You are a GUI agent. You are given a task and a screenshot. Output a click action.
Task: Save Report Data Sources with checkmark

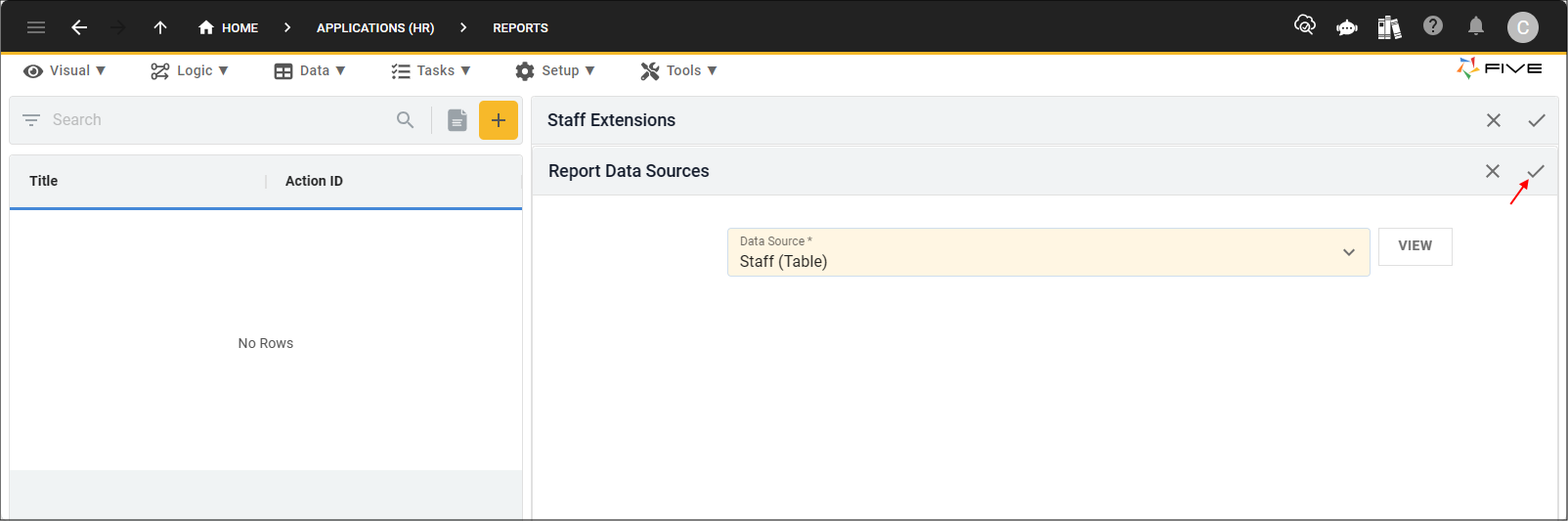coord(1536,171)
